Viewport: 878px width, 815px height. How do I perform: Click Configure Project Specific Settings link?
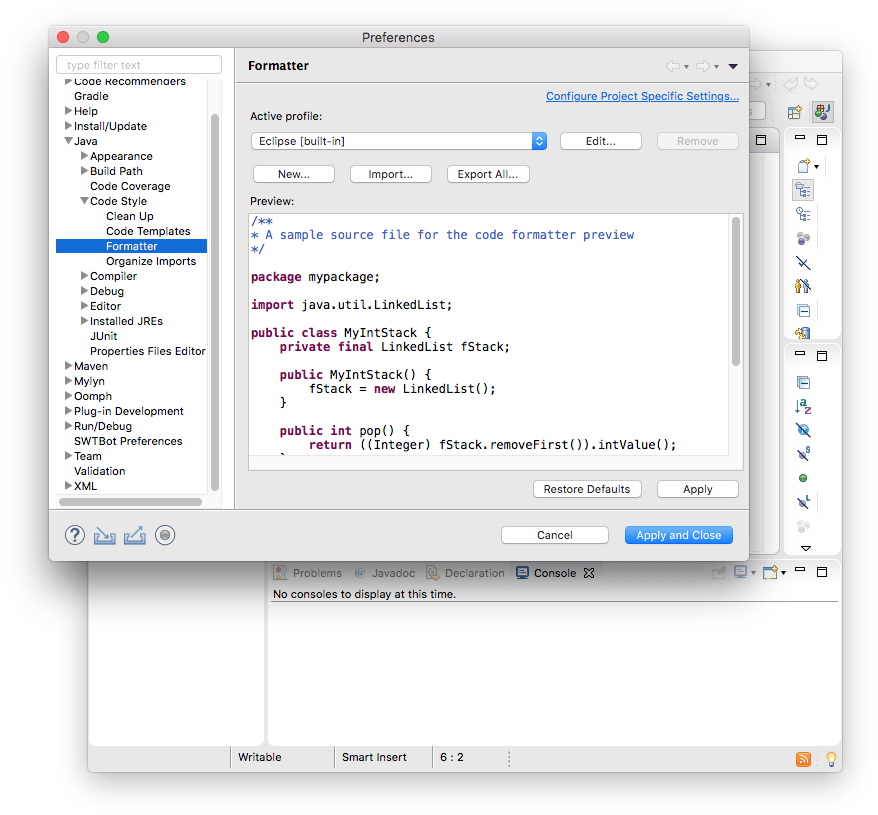[642, 96]
